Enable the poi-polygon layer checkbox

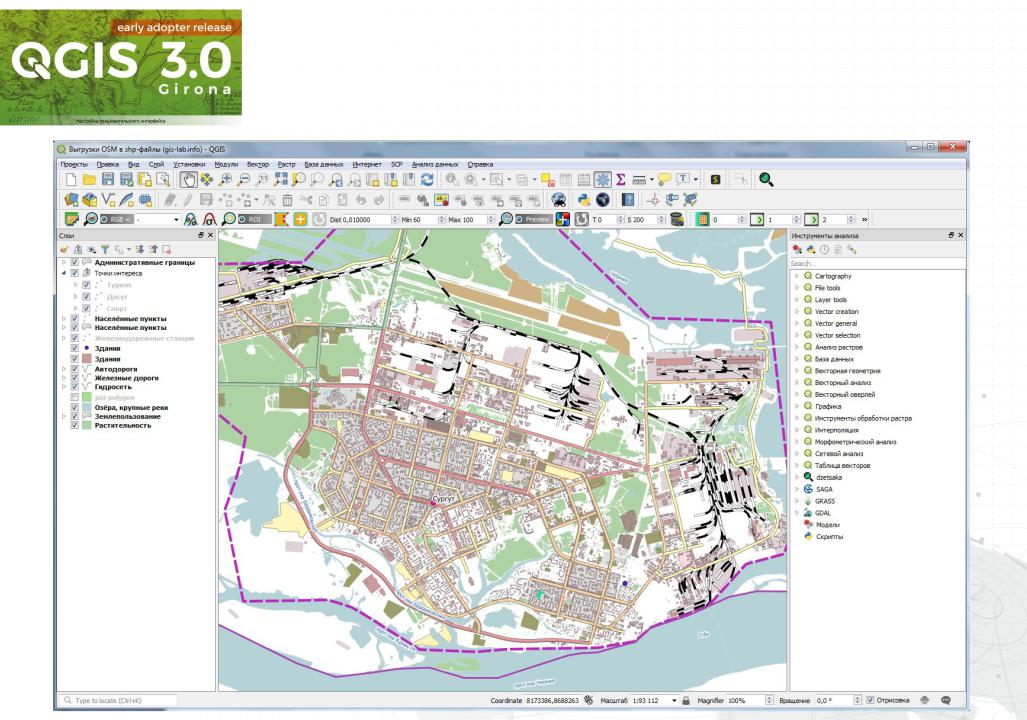click(x=75, y=398)
